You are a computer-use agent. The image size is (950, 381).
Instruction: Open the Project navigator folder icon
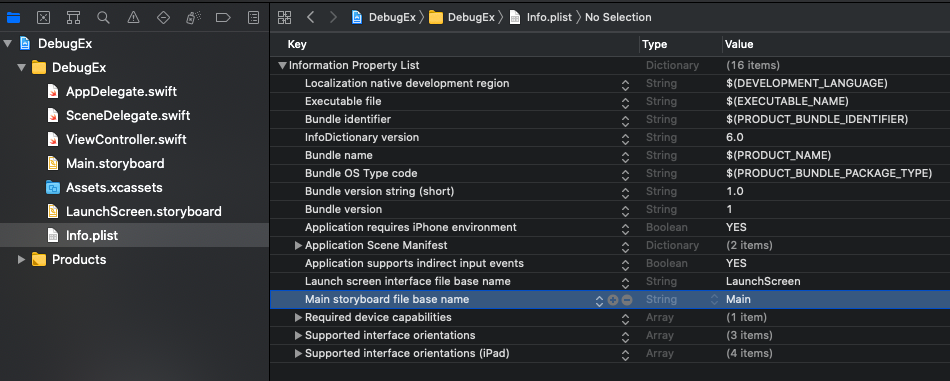click(x=13, y=18)
